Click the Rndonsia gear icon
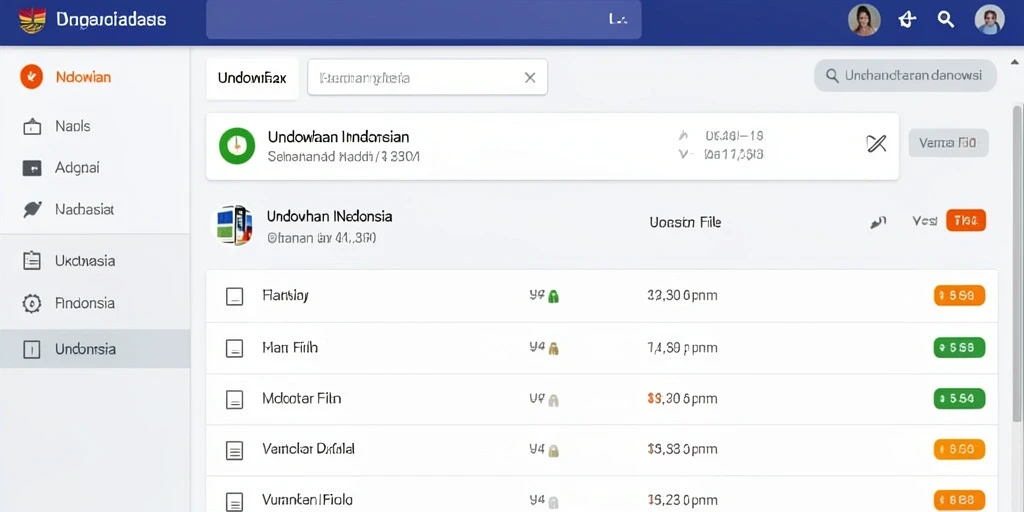1024x512 pixels. [x=32, y=303]
